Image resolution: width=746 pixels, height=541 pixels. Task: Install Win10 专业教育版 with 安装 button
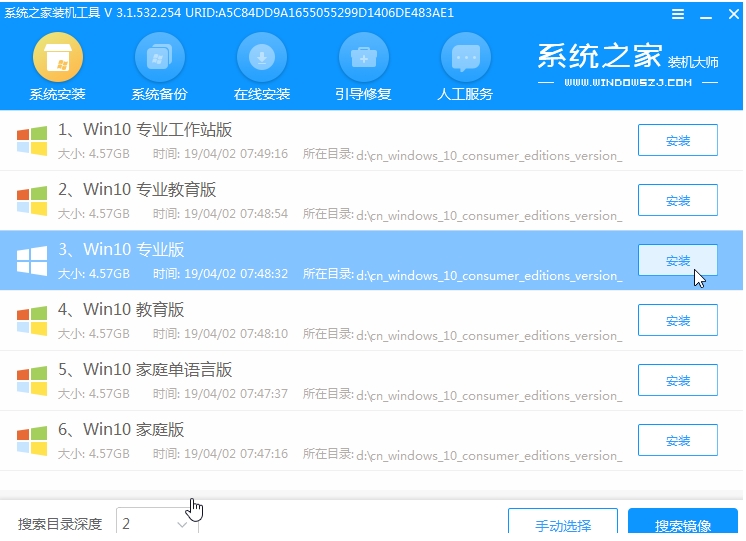coord(677,200)
